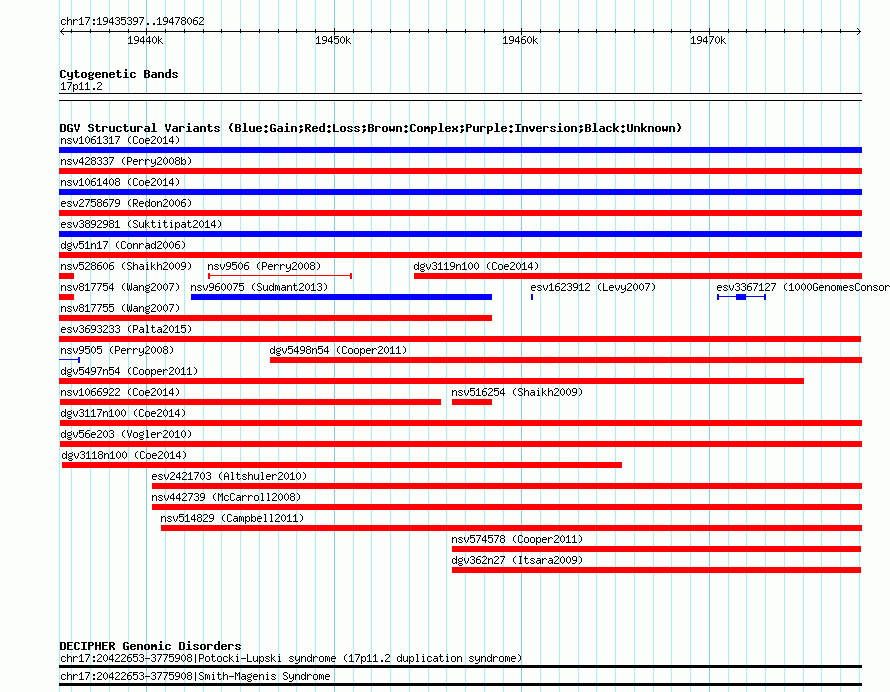
Task: Open dgv5498n54 (Cooper2011) label
Action: point(338,350)
